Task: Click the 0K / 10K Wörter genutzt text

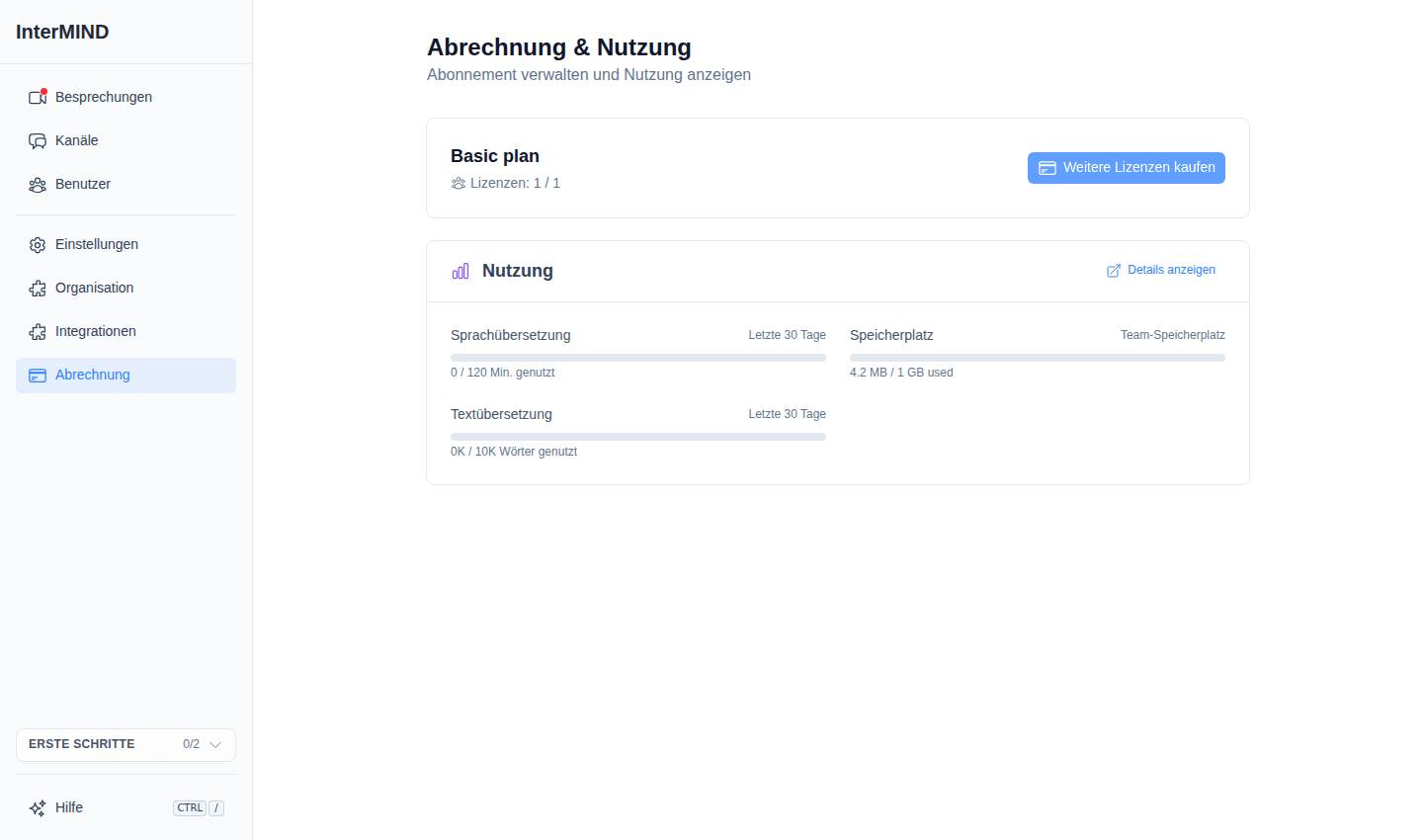Action: coord(514,452)
